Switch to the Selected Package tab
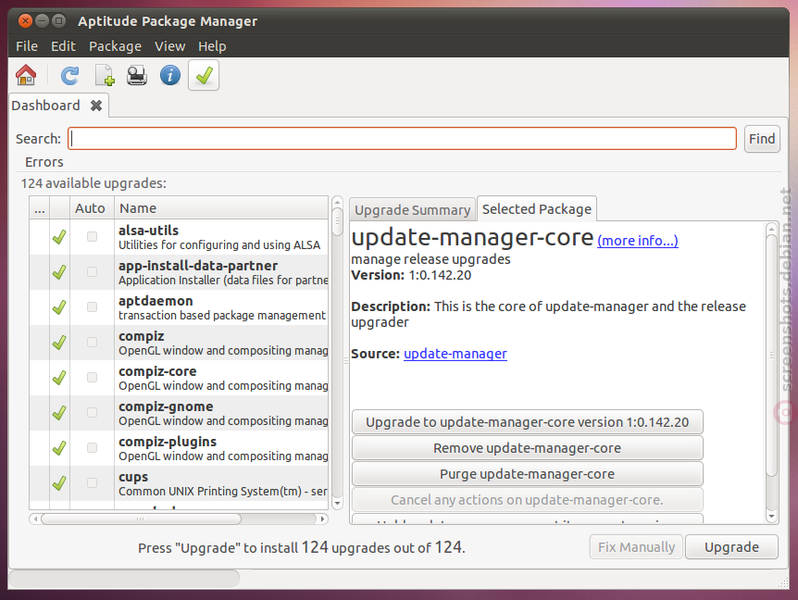The width and height of the screenshot is (798, 600). pyautogui.click(x=536, y=209)
